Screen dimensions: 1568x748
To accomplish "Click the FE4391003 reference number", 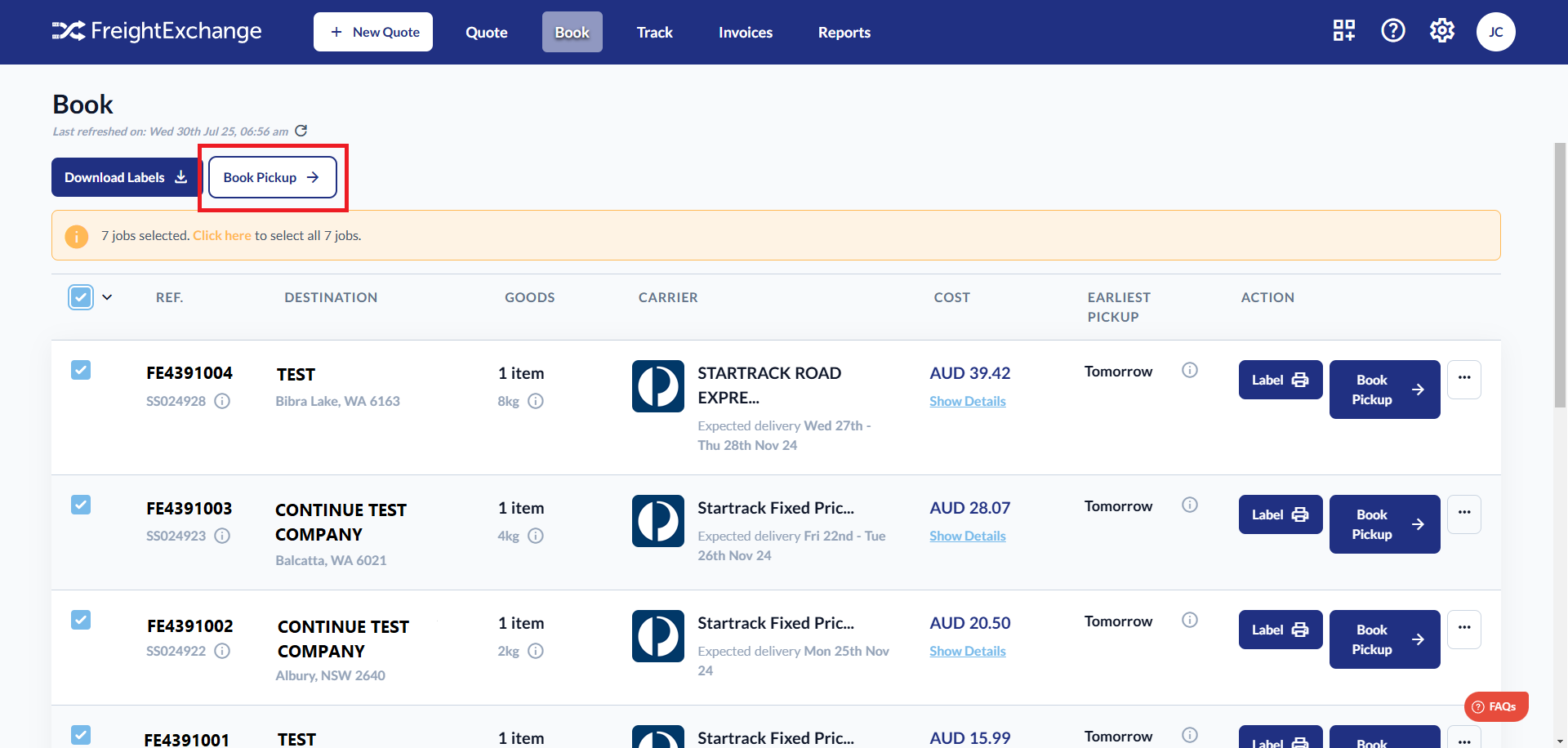I will click(x=189, y=508).
